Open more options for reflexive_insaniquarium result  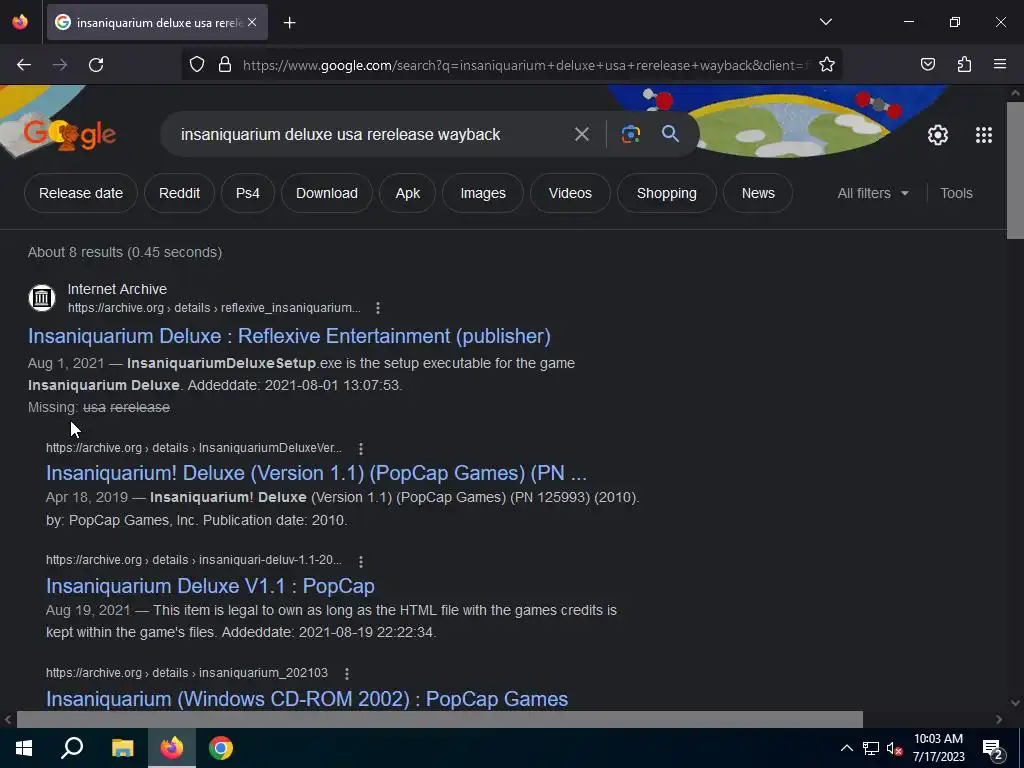click(x=378, y=308)
